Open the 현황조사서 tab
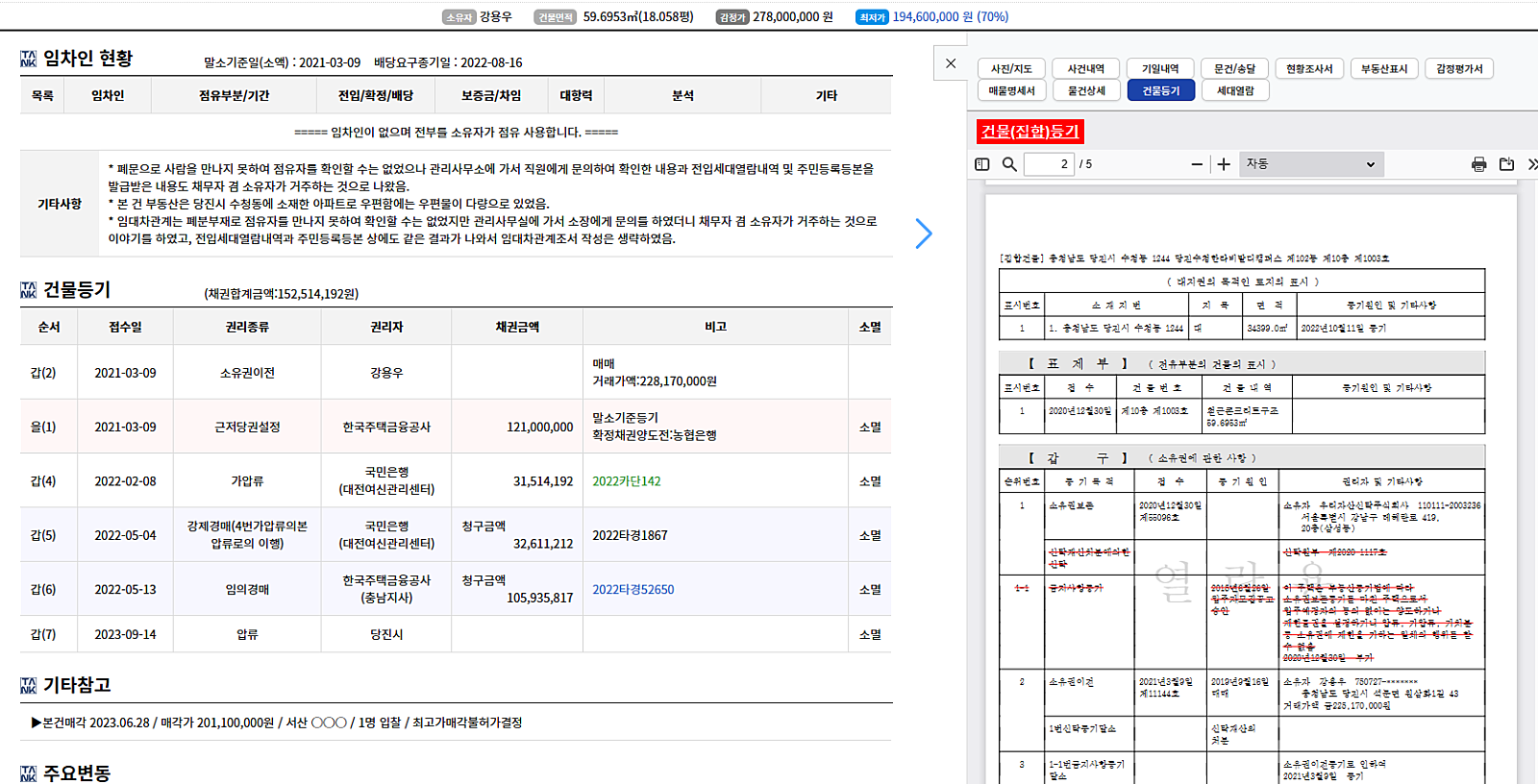Image resolution: width=1538 pixels, height=784 pixels. [x=1309, y=69]
